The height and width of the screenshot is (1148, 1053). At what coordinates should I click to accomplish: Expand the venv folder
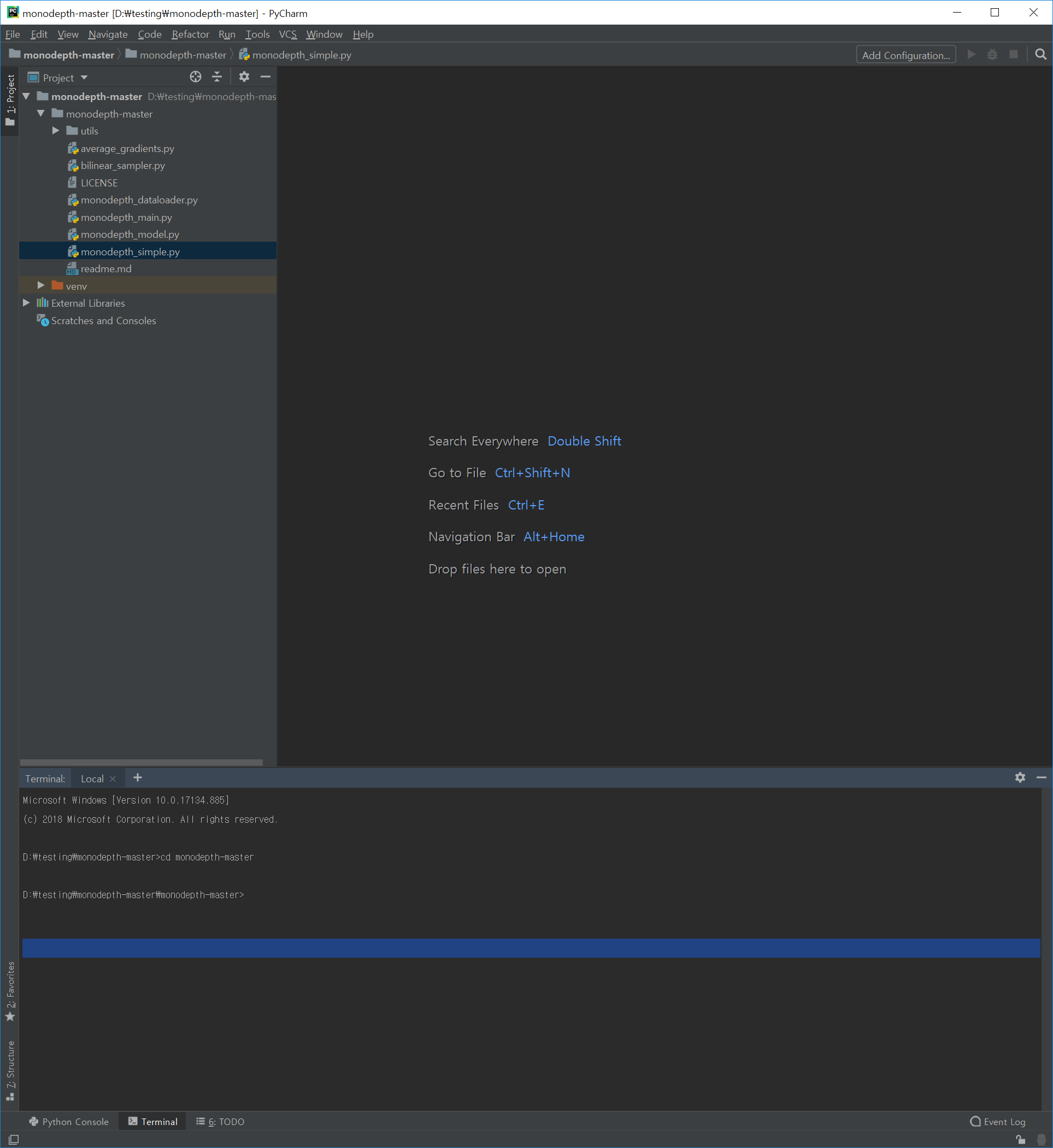(41, 285)
